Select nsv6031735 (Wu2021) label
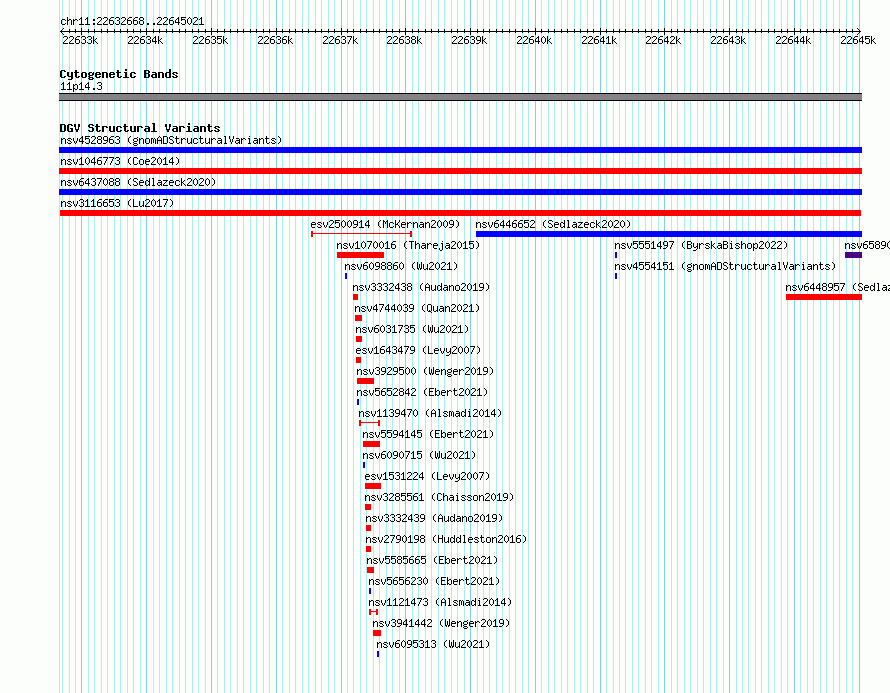This screenshot has height=693, width=890. (413, 329)
